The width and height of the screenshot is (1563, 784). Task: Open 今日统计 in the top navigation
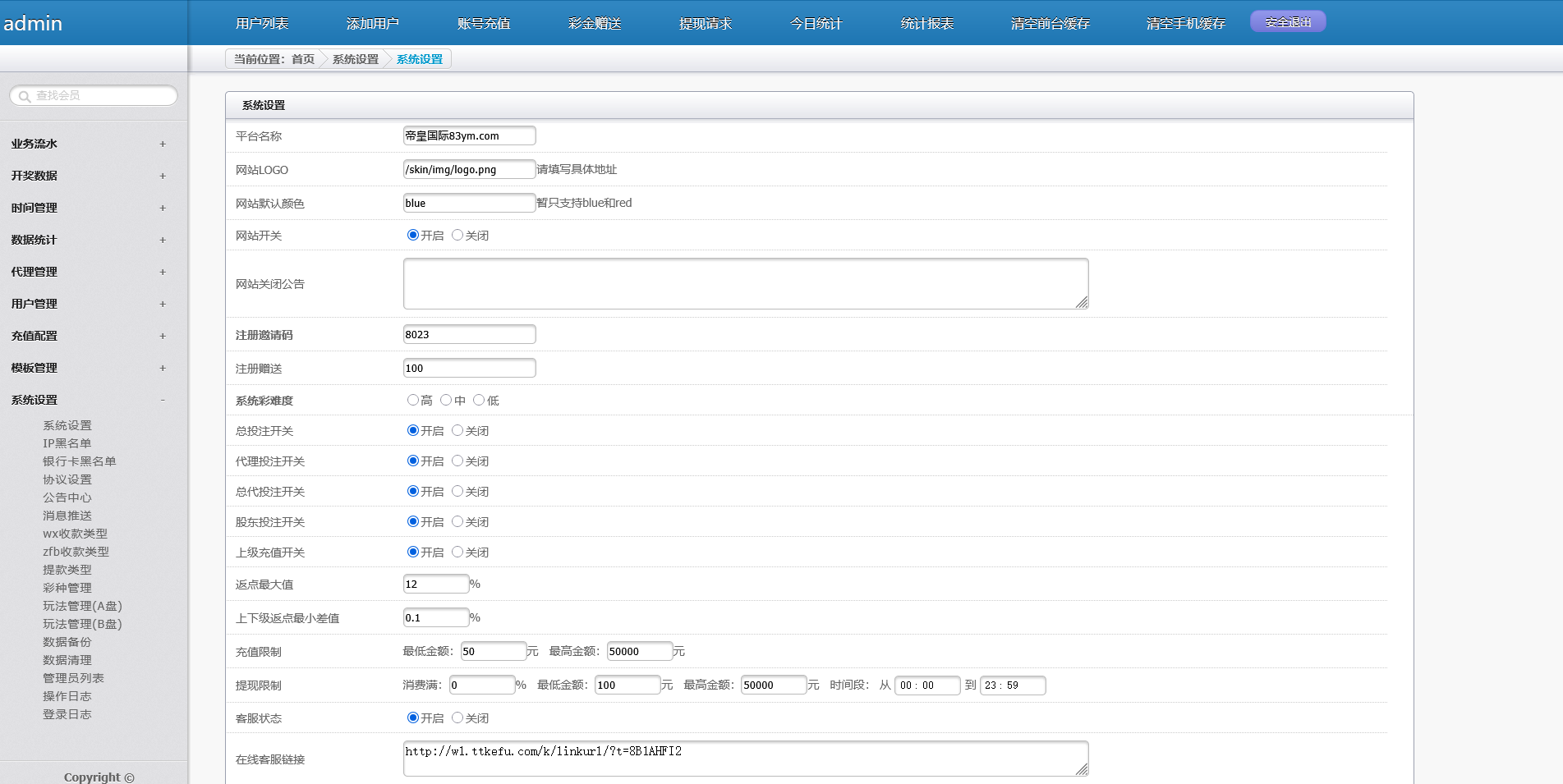tap(816, 23)
